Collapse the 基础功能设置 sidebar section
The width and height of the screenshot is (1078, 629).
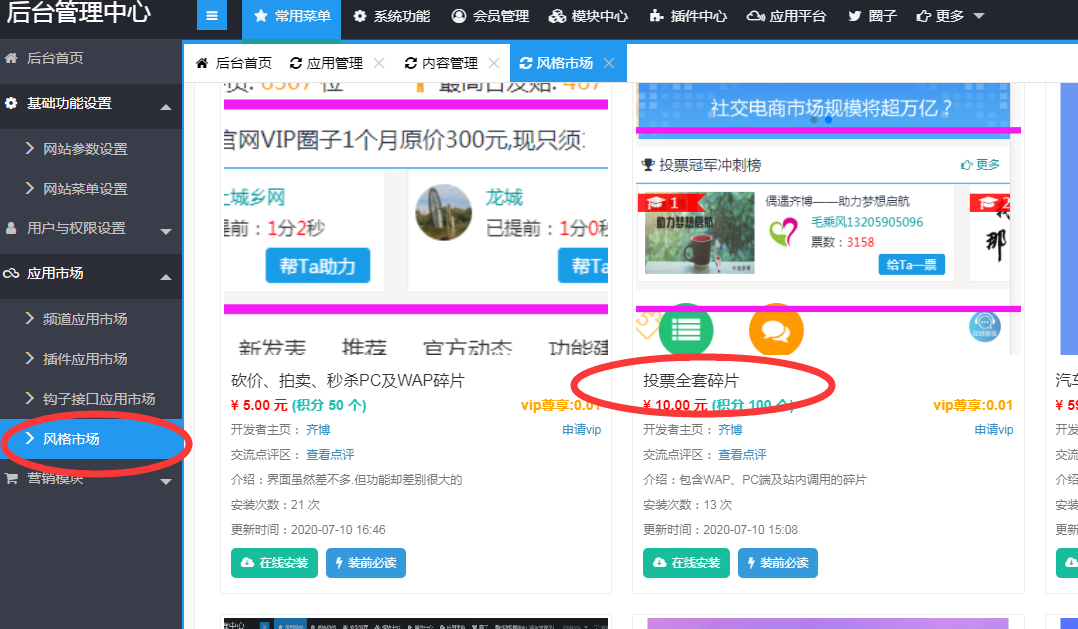[166, 105]
